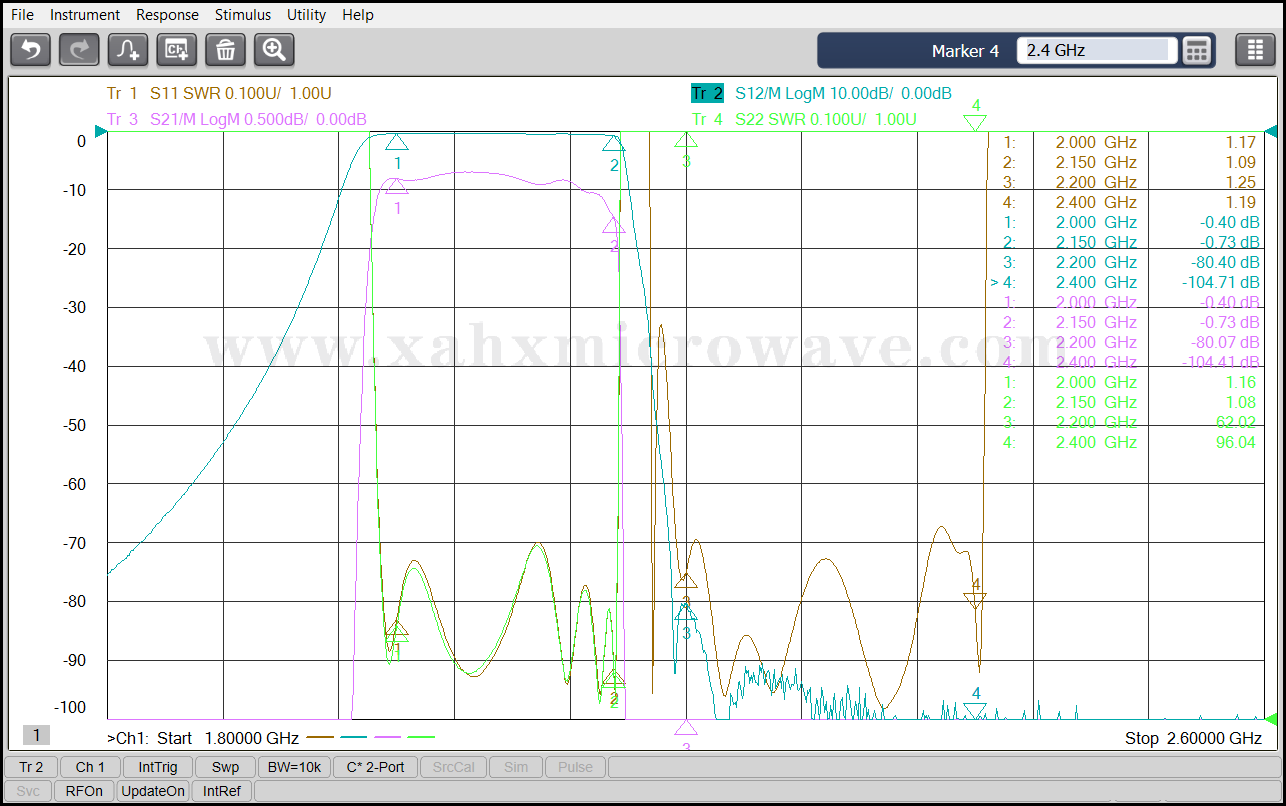Add a new channel window icon
This screenshot has width=1286, height=806.
pos(177,50)
